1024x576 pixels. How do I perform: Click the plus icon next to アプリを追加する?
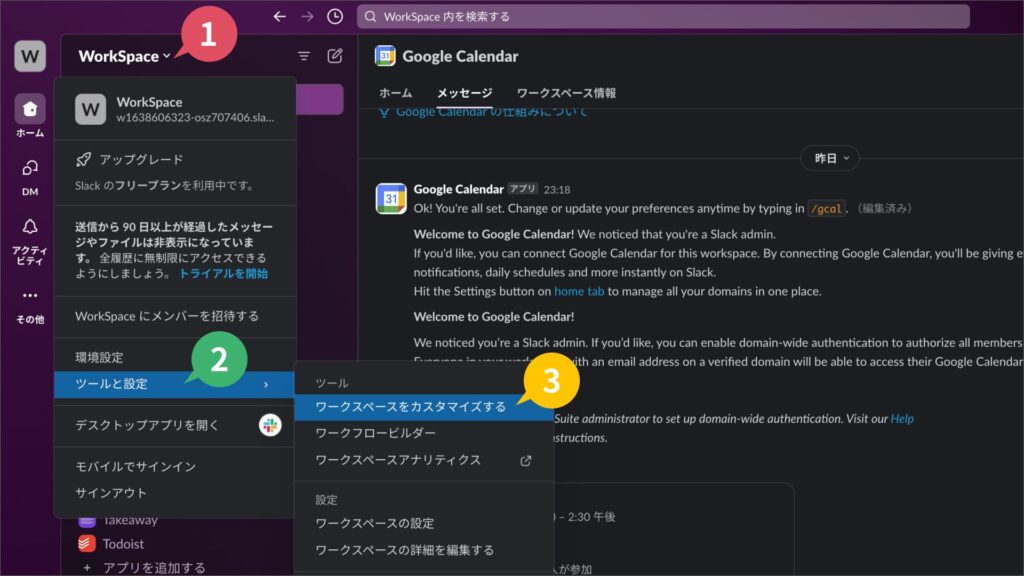86,567
